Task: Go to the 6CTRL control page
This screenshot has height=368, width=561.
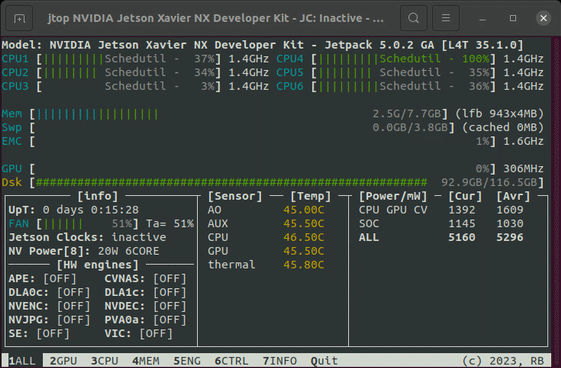Action: pos(231,361)
